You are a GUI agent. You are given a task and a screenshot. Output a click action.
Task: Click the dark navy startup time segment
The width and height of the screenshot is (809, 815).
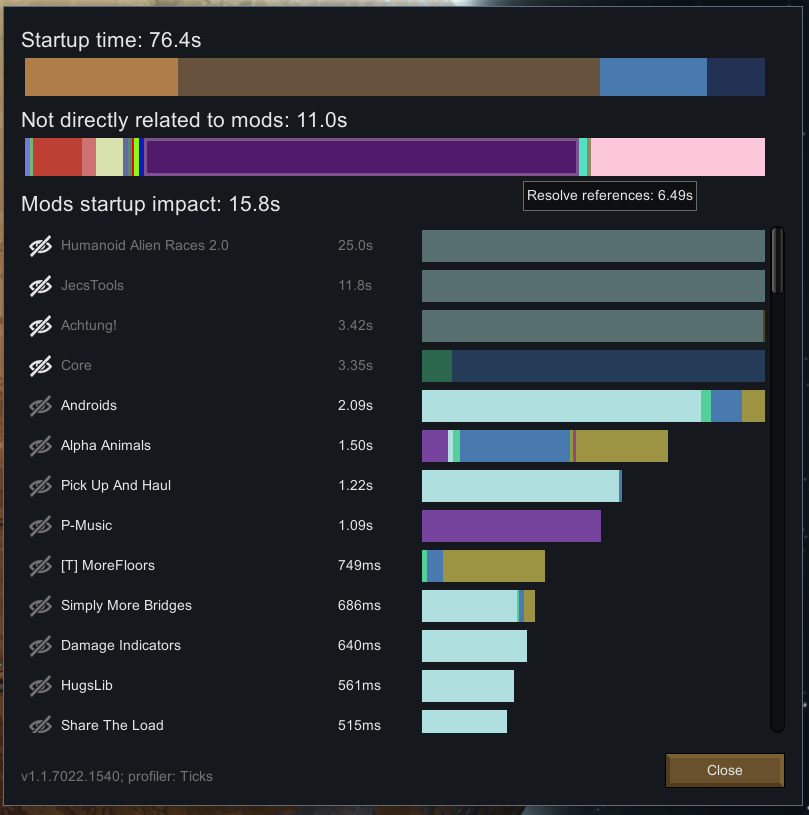[x=736, y=77]
